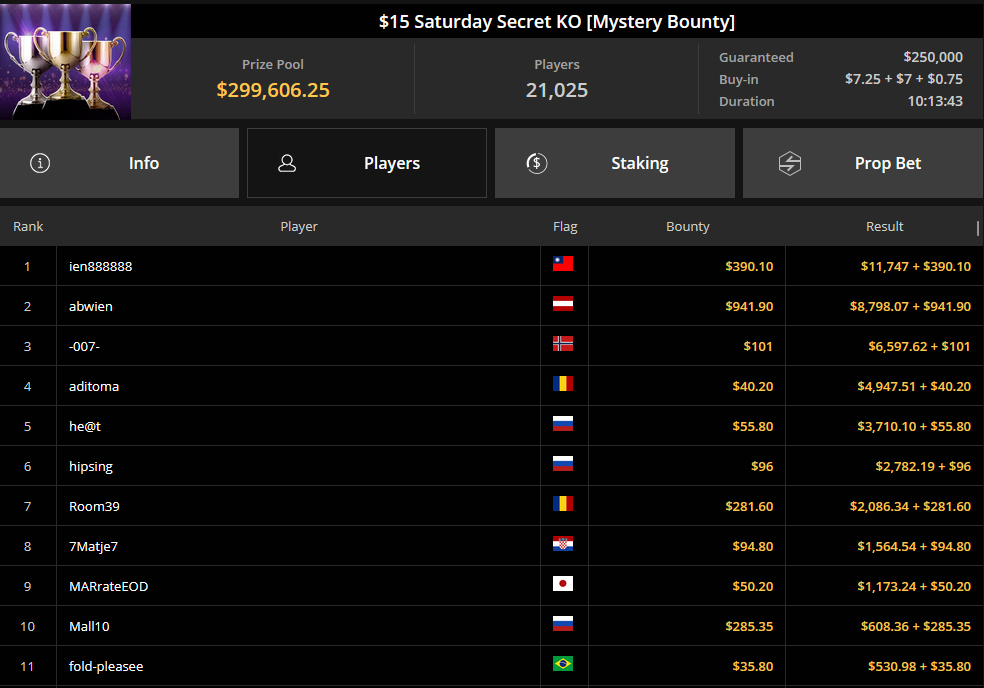This screenshot has width=984, height=688.
Task: Click Japan flag for MARrateEOD
Action: pos(563,584)
